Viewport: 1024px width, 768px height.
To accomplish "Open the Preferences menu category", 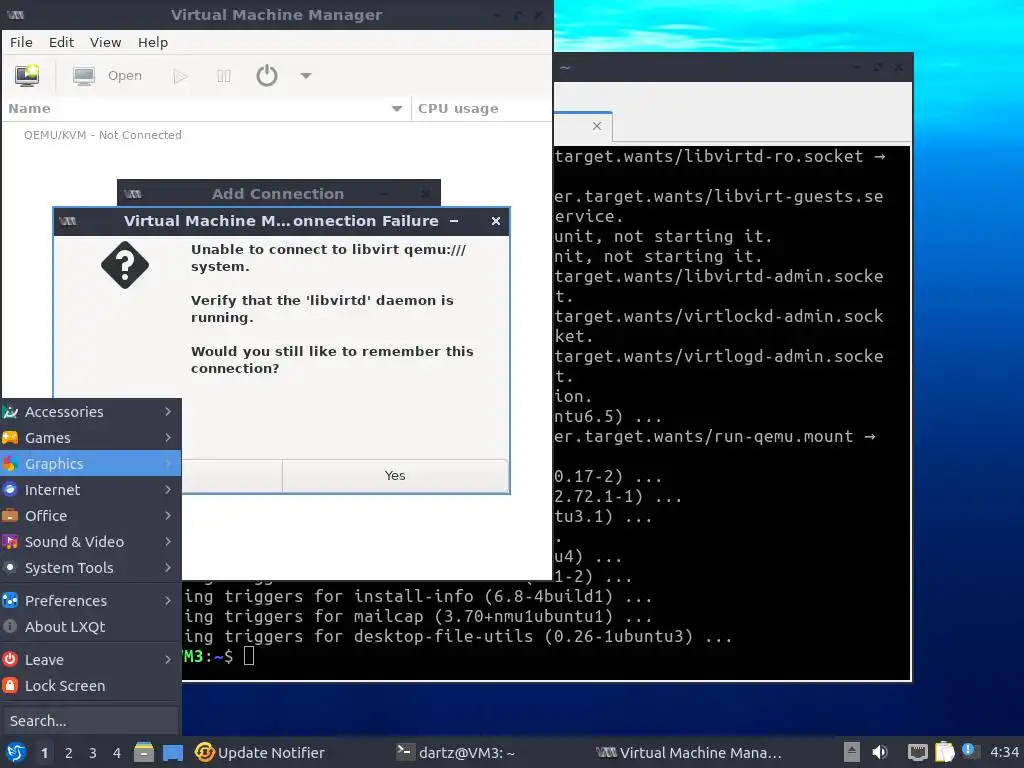I will (x=91, y=601).
